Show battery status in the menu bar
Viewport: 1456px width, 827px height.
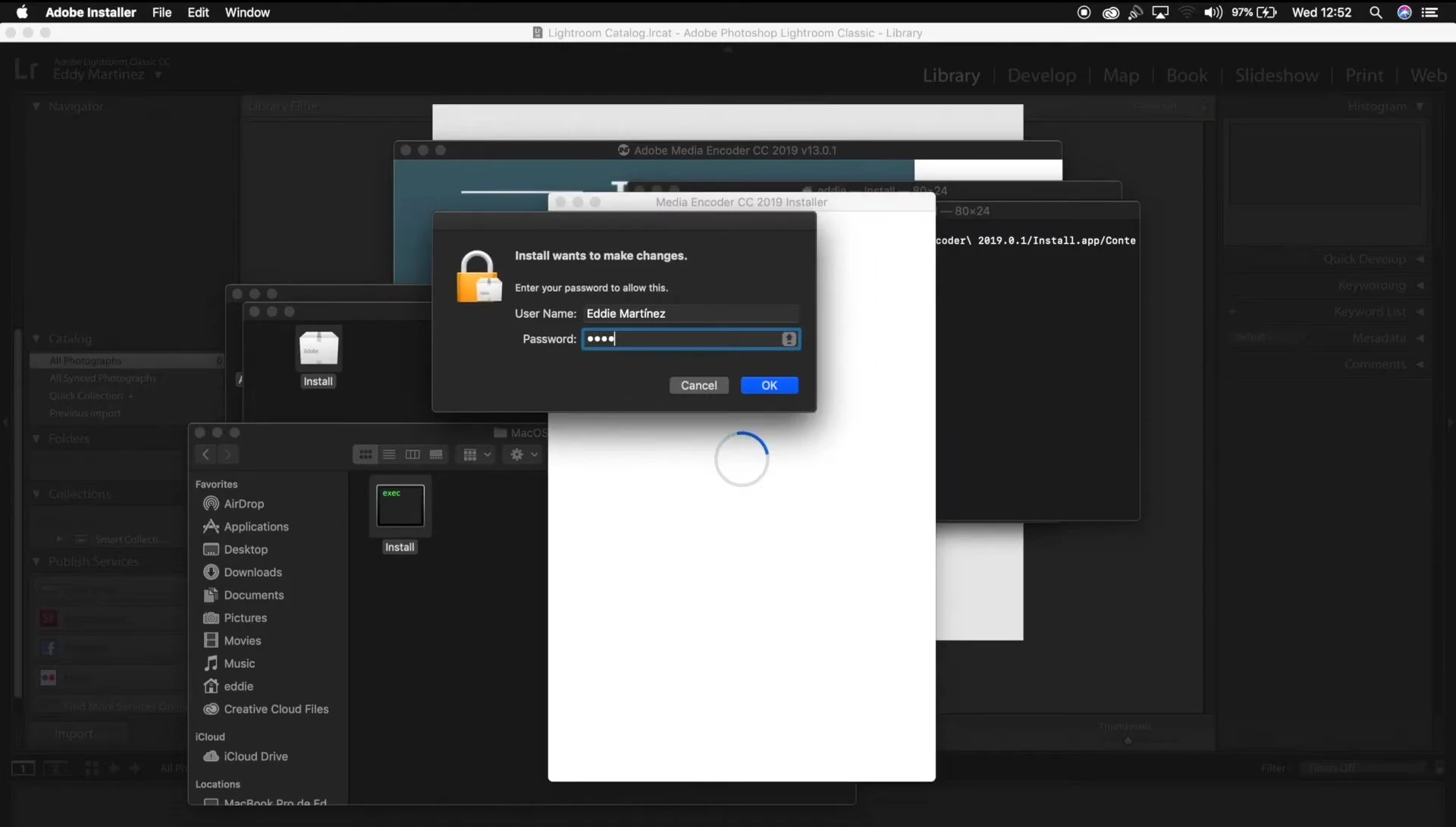1254,12
